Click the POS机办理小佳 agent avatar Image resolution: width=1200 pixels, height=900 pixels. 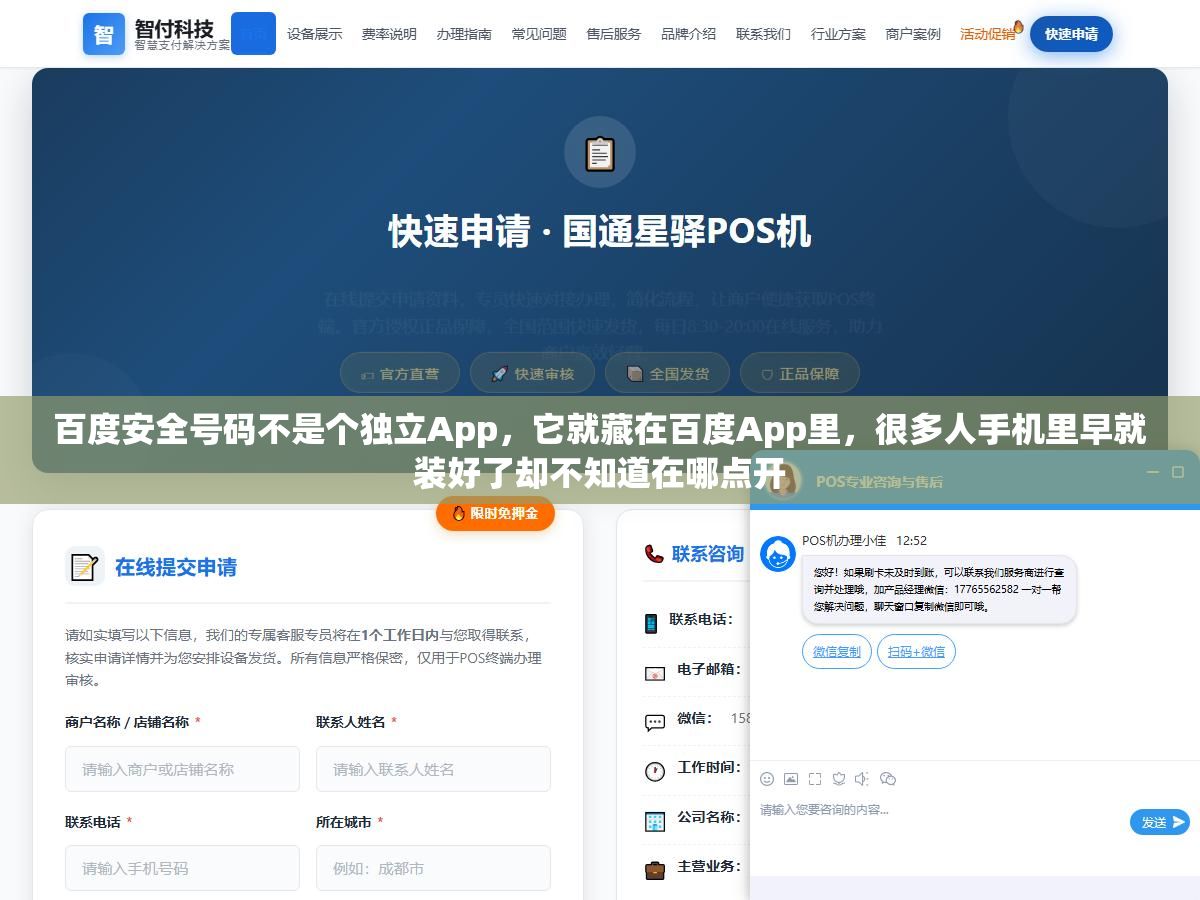[x=778, y=554]
